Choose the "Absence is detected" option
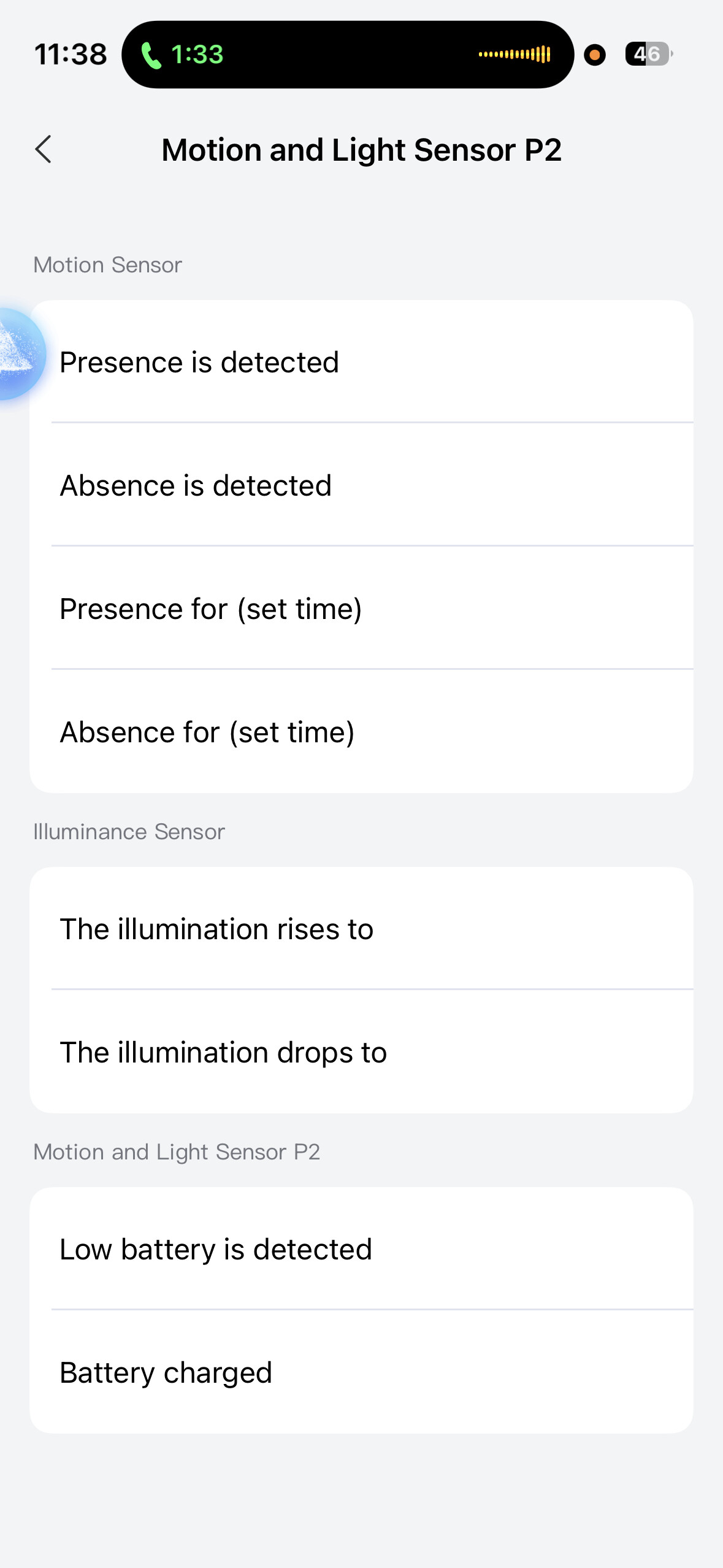The image size is (723, 1568). [361, 485]
